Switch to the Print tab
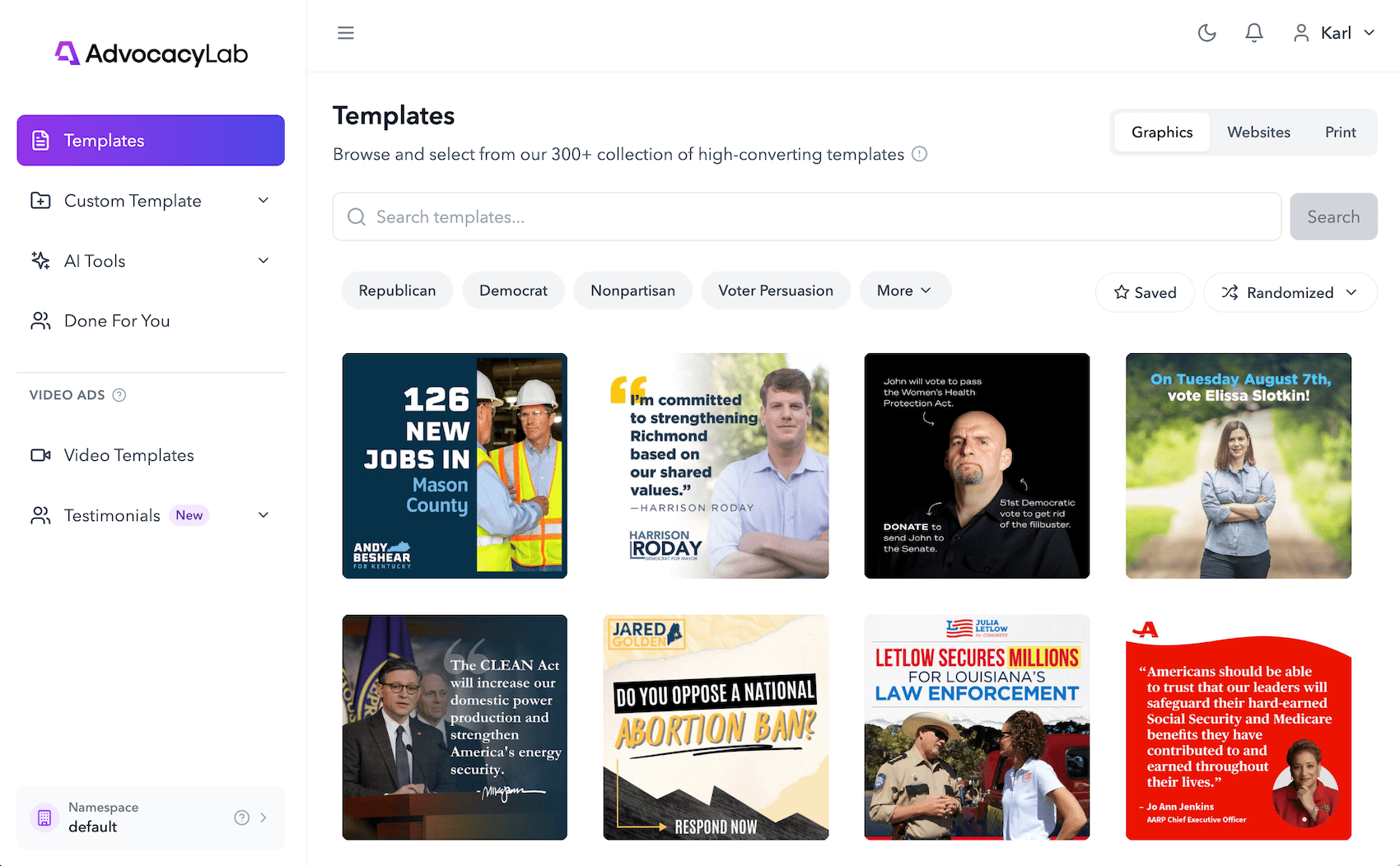 click(1341, 133)
